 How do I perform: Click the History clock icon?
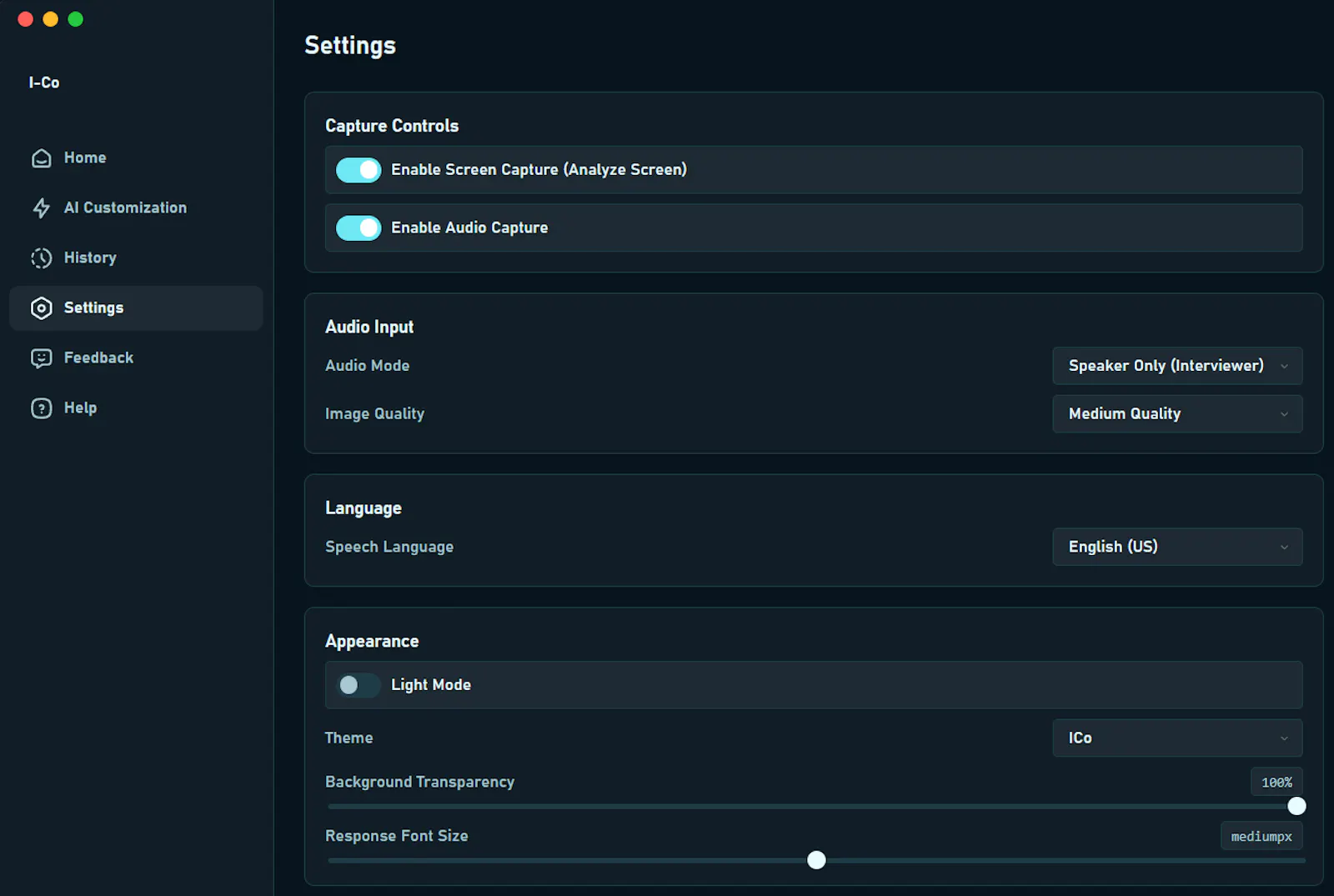tap(42, 258)
